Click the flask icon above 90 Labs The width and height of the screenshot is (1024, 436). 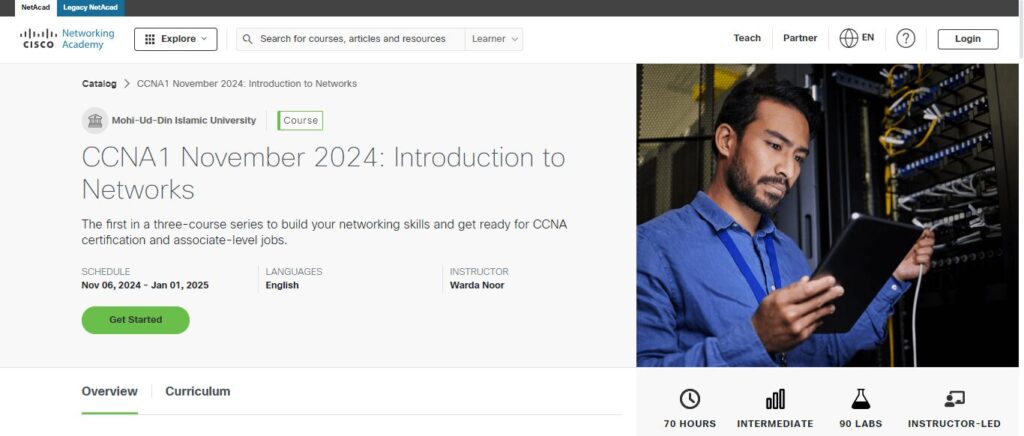click(860, 399)
